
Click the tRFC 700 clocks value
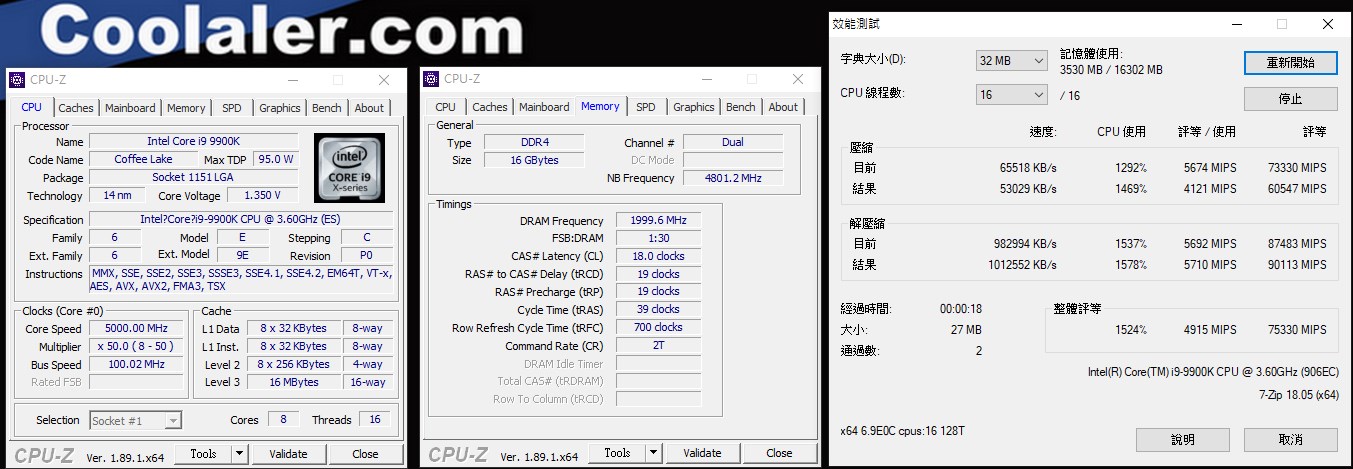click(658, 328)
